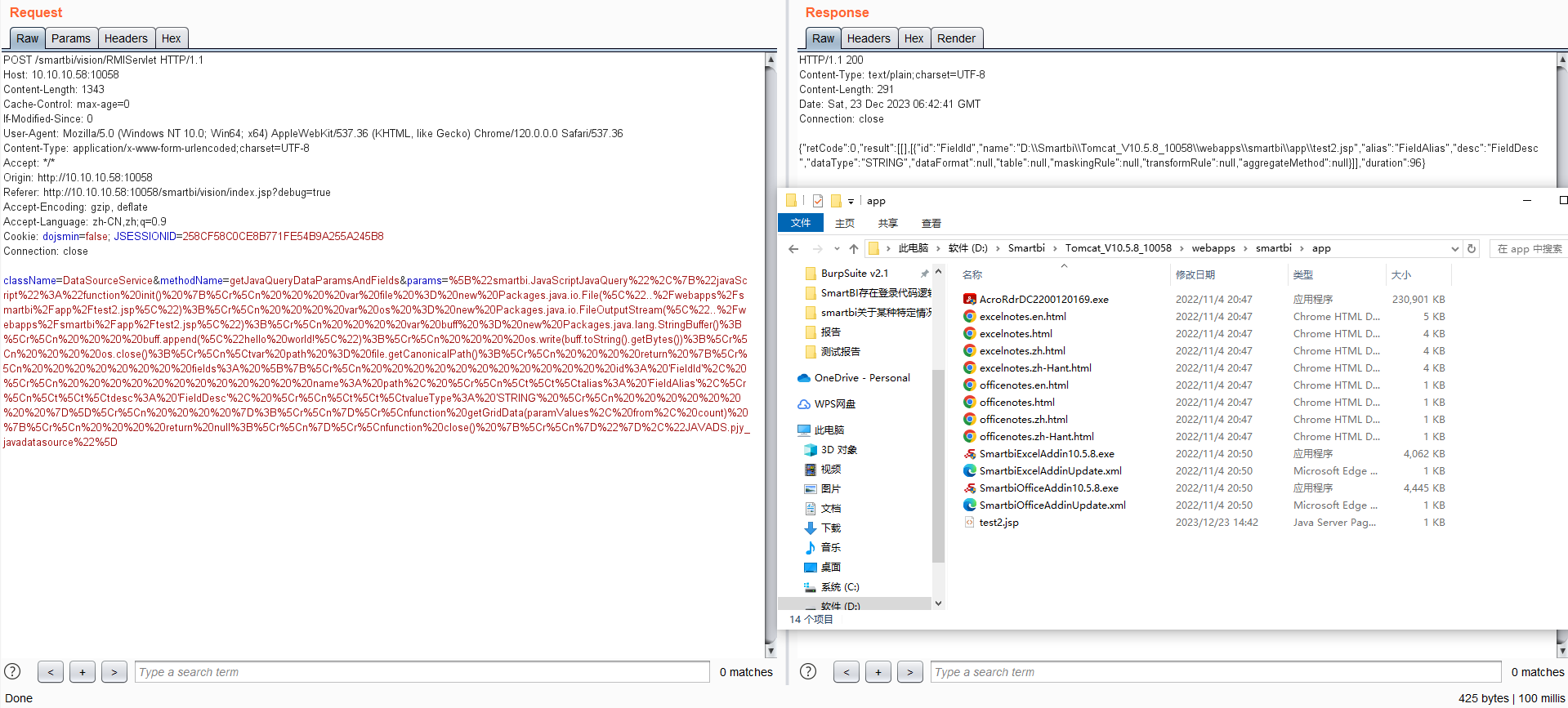This screenshot has width=1568, height=708.
Task: Sort files by 修改日期 column
Action: [1195, 275]
